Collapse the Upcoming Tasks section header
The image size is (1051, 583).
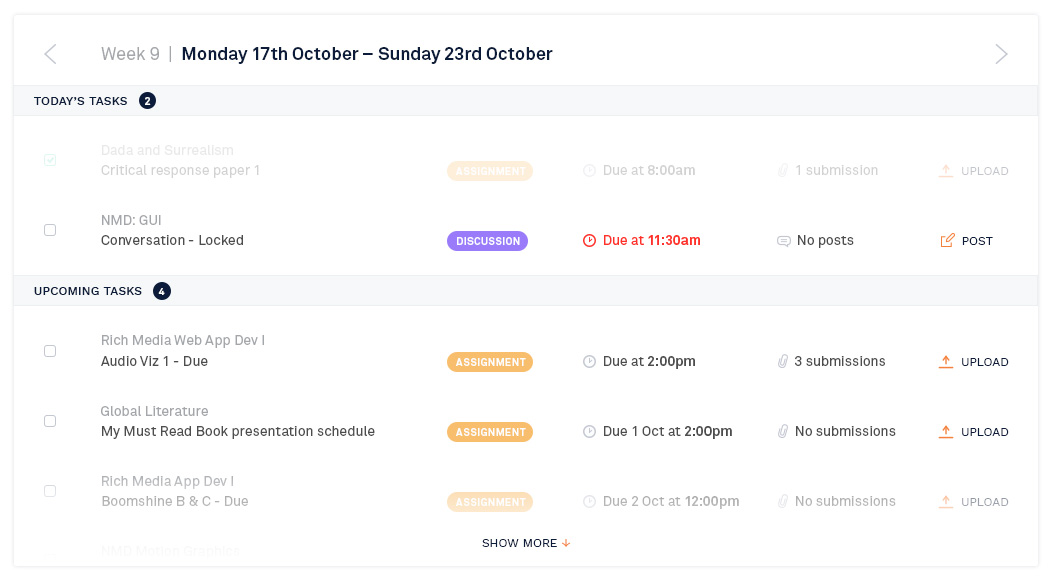coord(526,291)
